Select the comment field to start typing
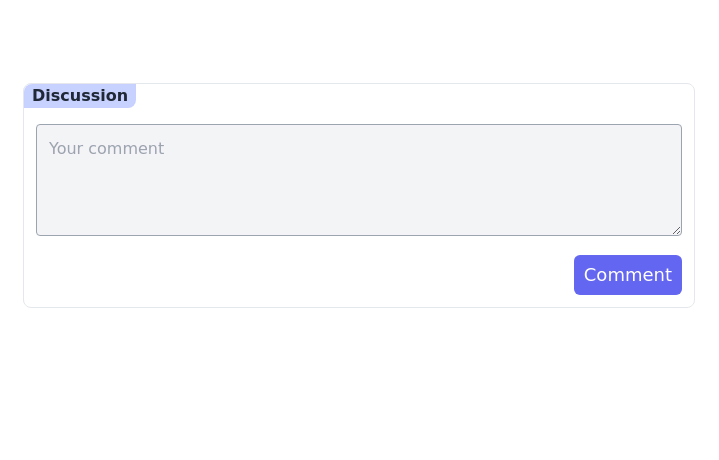The image size is (719, 460). coord(358,180)
